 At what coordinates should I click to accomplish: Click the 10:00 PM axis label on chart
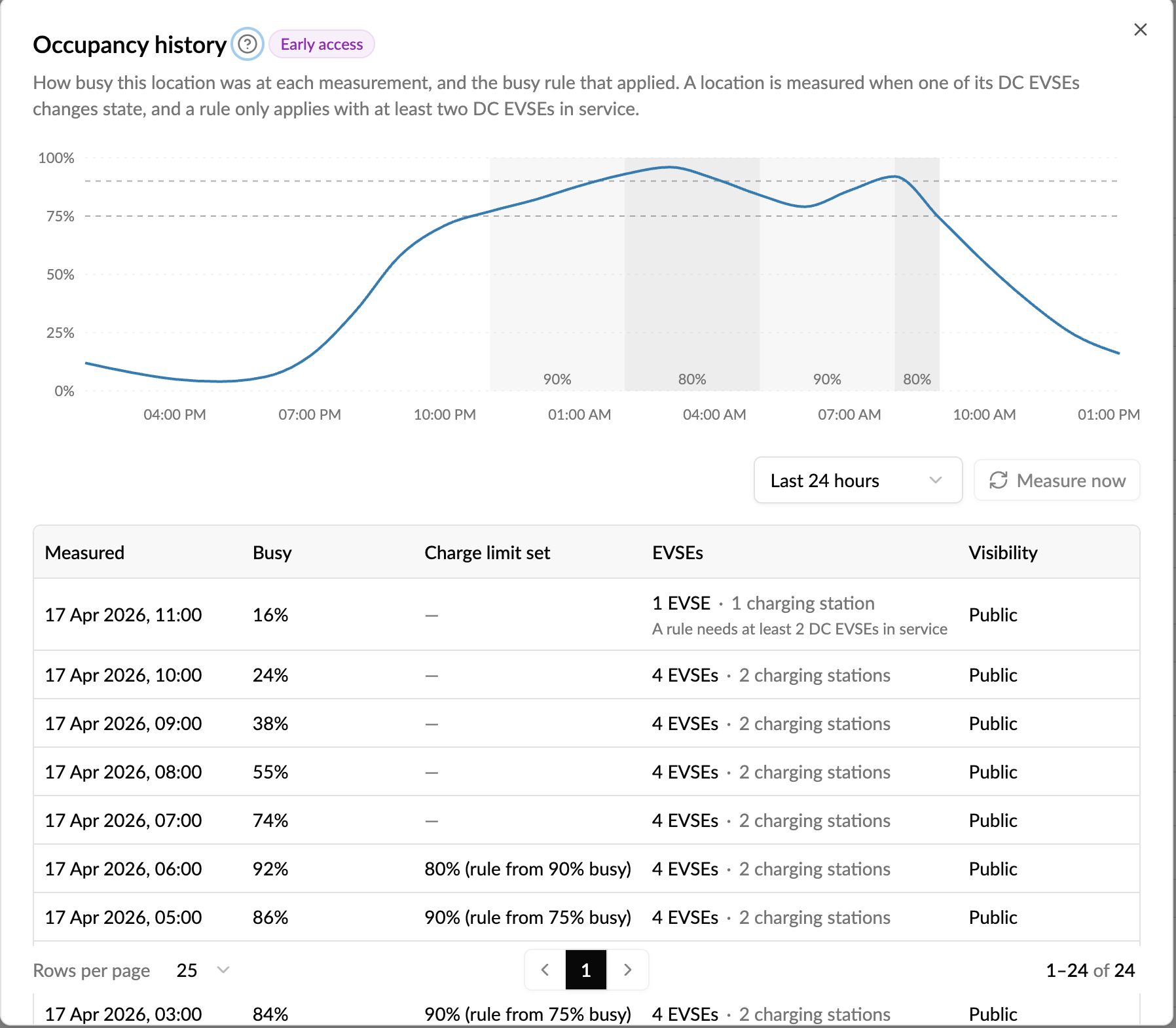pos(445,414)
